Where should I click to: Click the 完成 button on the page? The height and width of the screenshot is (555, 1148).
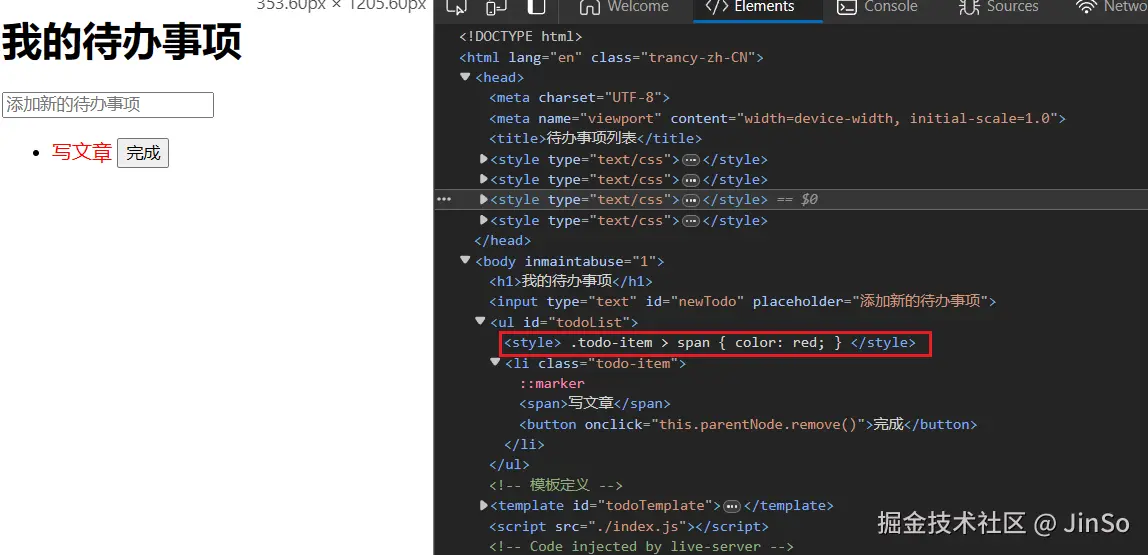coord(143,153)
